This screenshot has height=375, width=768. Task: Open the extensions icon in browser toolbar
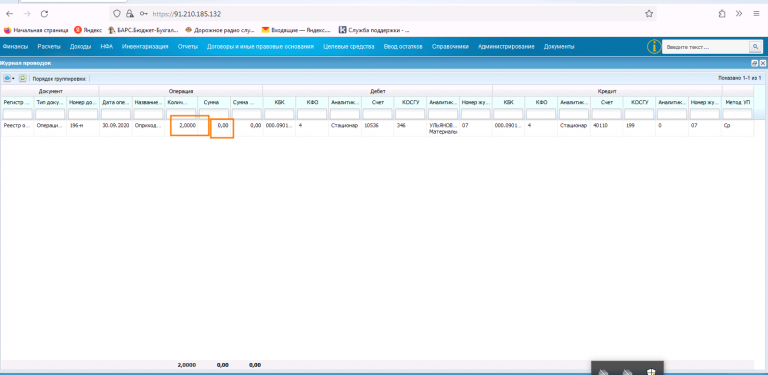[x=721, y=14]
